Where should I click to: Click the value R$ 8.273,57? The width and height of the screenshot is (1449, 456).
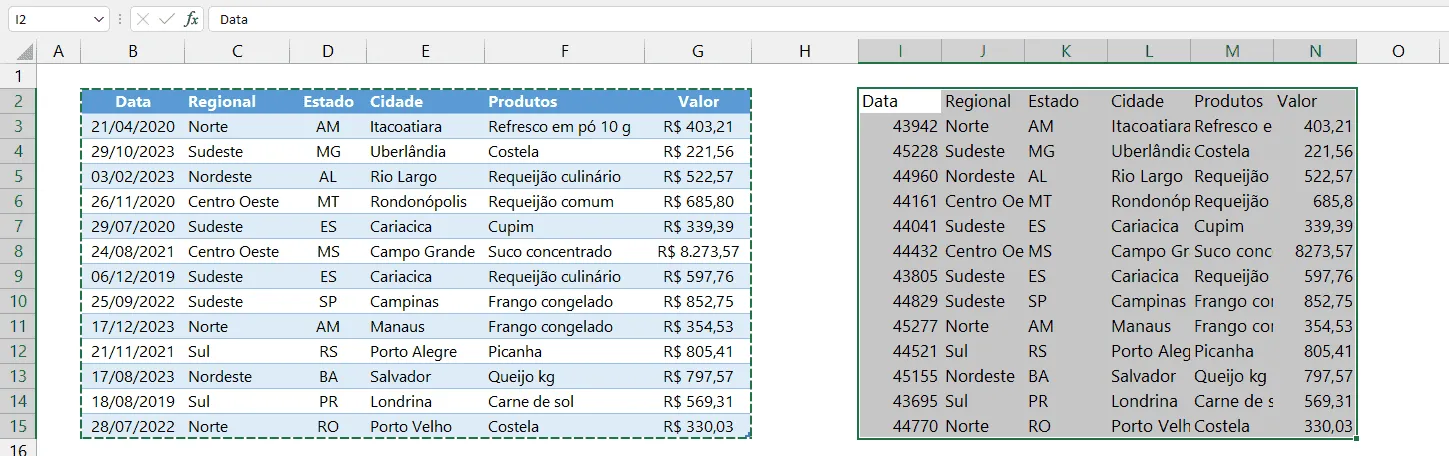pyautogui.click(x=698, y=251)
